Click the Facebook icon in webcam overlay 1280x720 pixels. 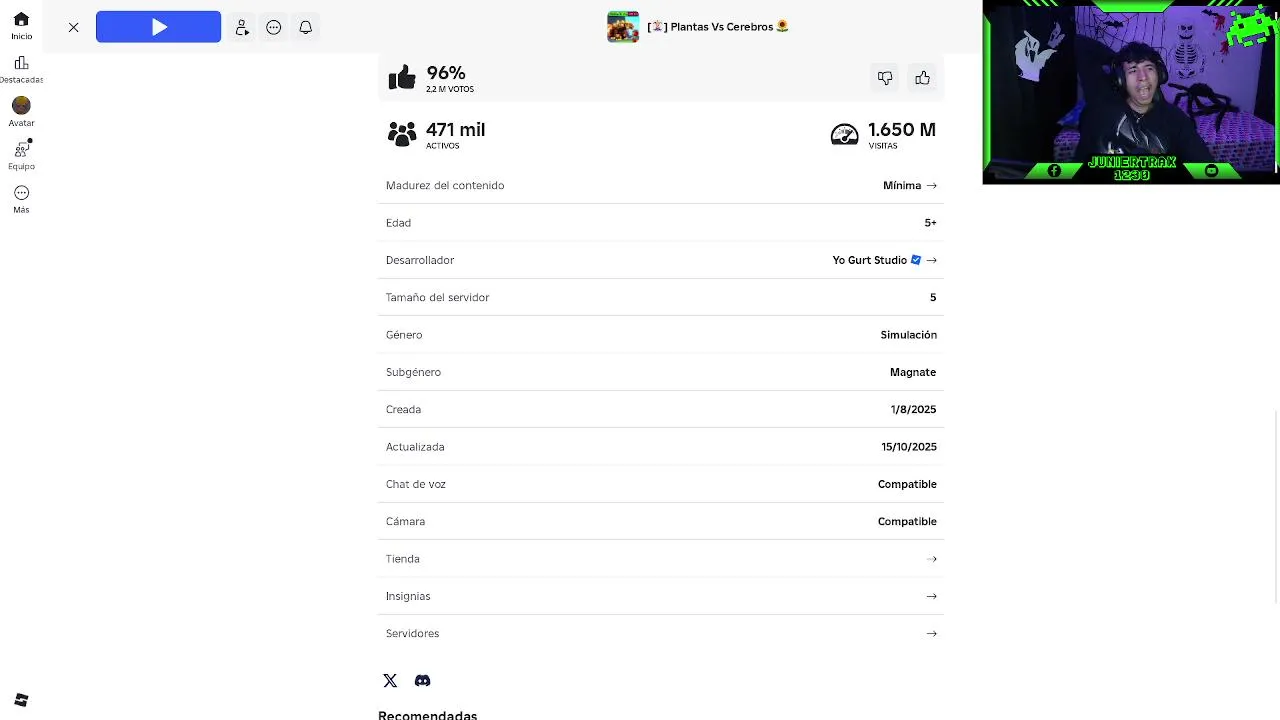tap(1054, 171)
